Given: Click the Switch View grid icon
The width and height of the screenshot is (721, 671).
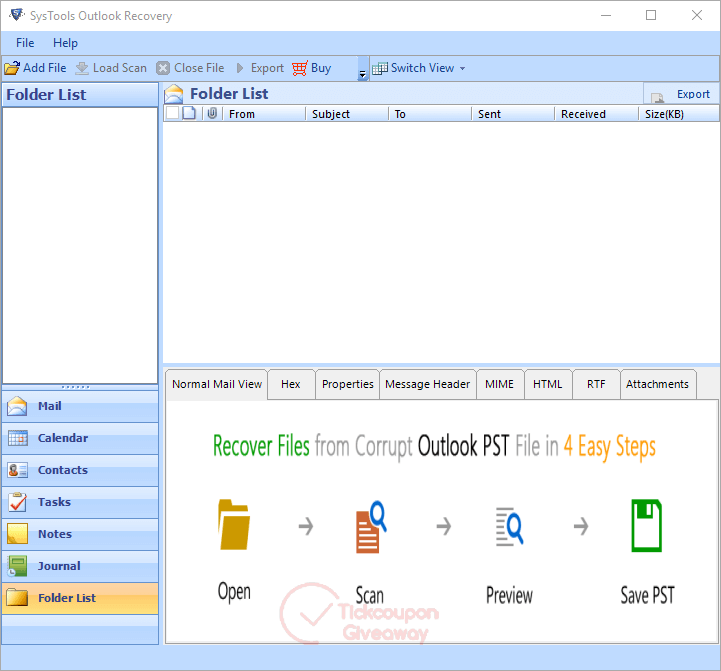Looking at the screenshot, I should tap(380, 68).
